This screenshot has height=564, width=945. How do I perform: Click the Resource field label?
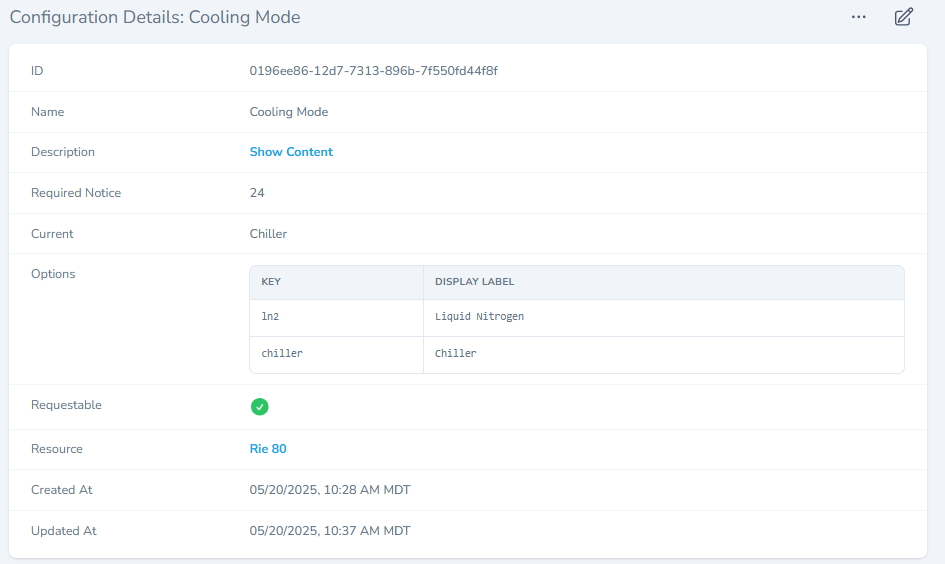[x=57, y=449]
